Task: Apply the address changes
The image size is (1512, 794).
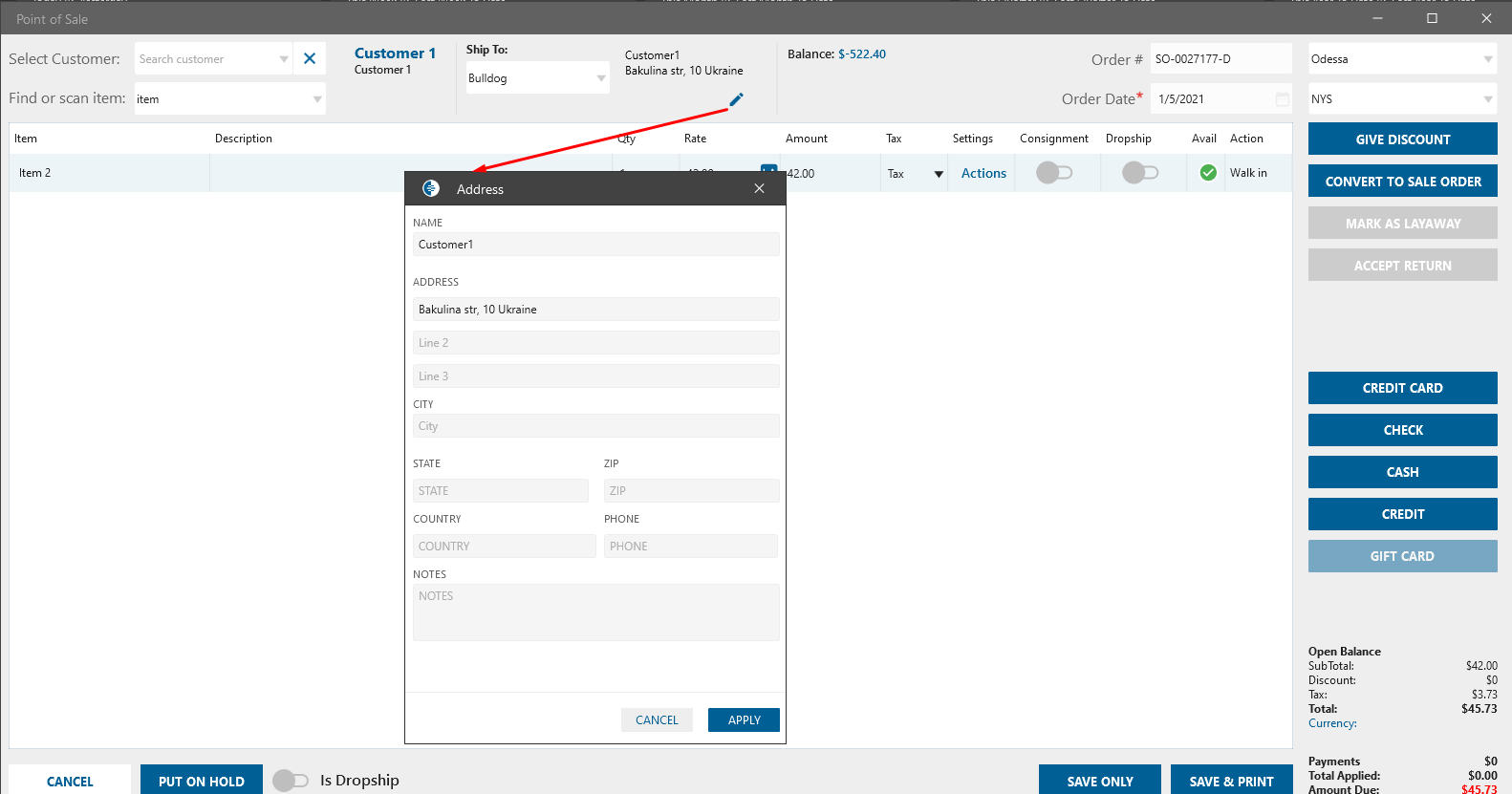Action: pyautogui.click(x=744, y=719)
